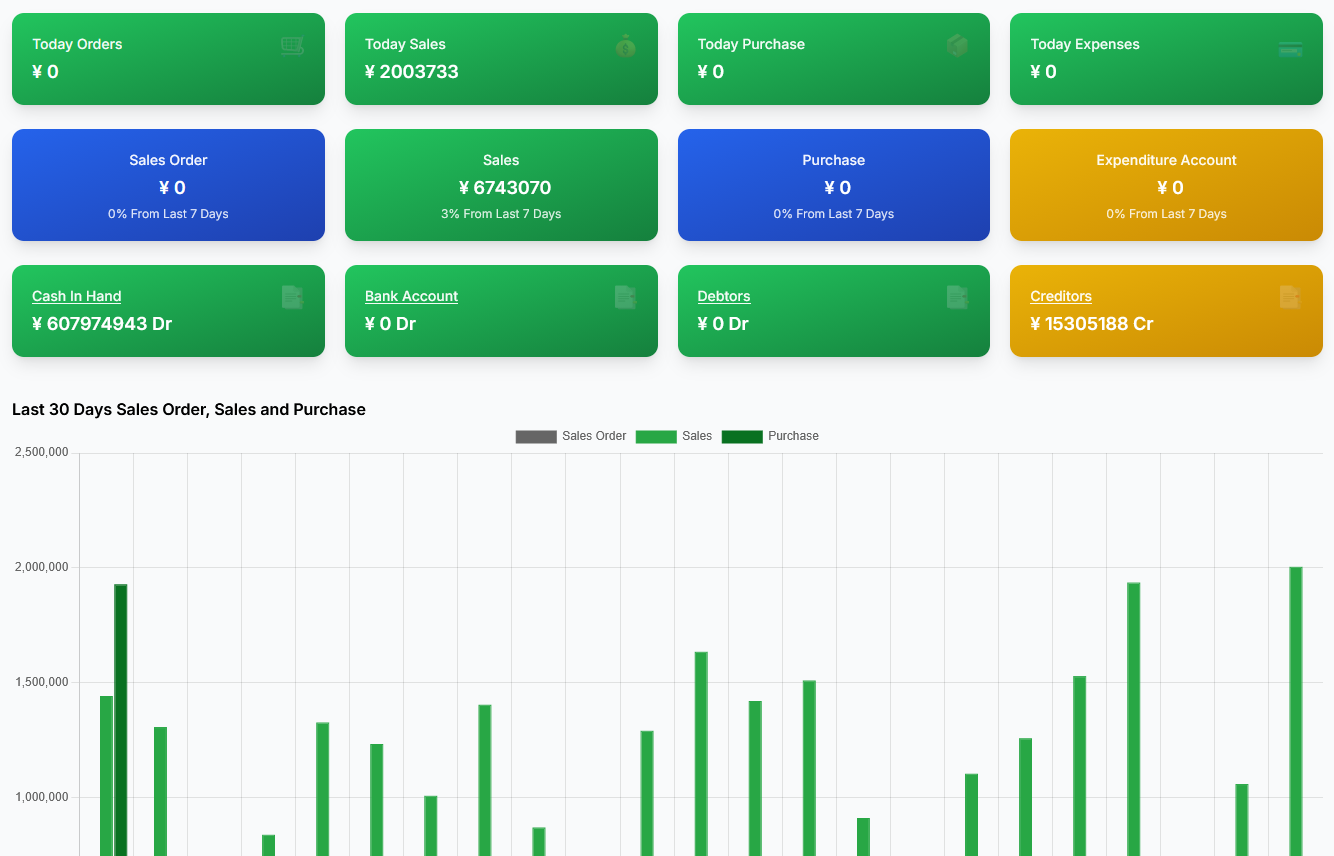Click the package icon on Today Purchase card

pyautogui.click(x=958, y=45)
